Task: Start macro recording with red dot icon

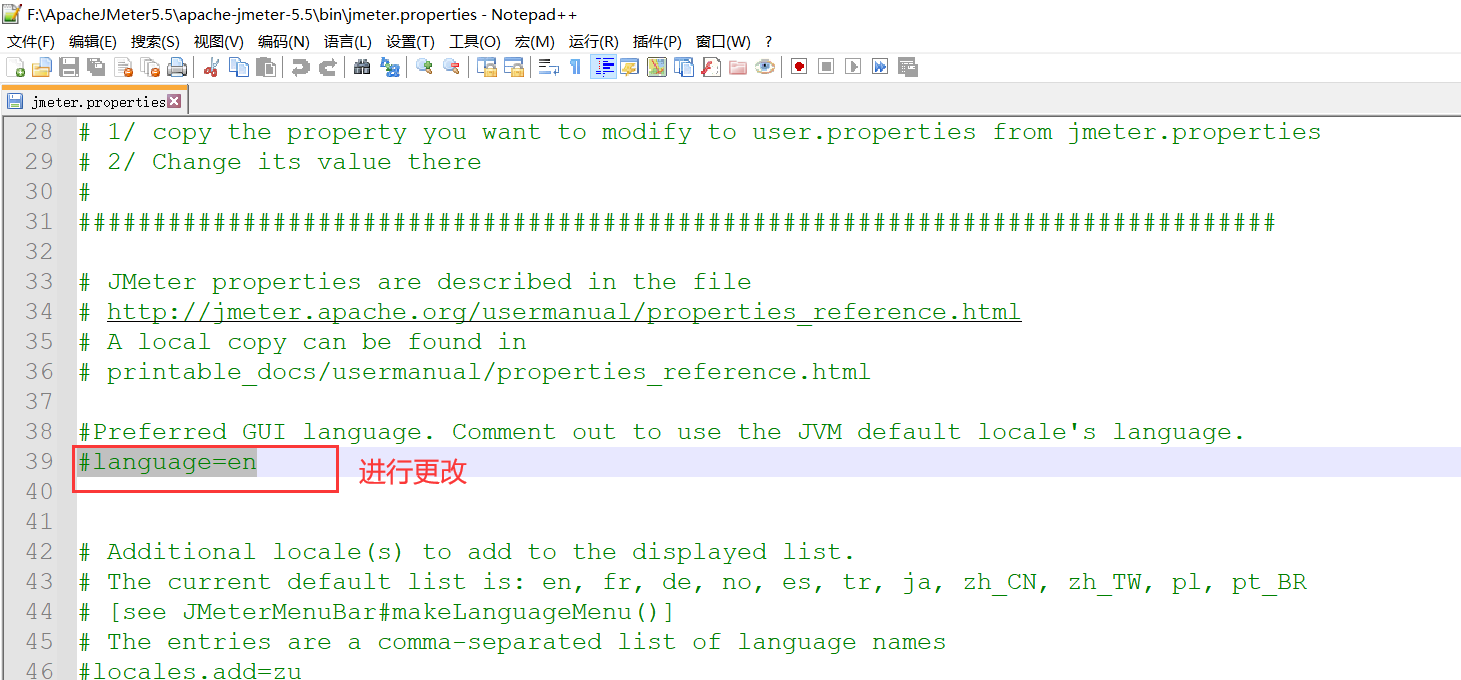Action: tap(799, 67)
